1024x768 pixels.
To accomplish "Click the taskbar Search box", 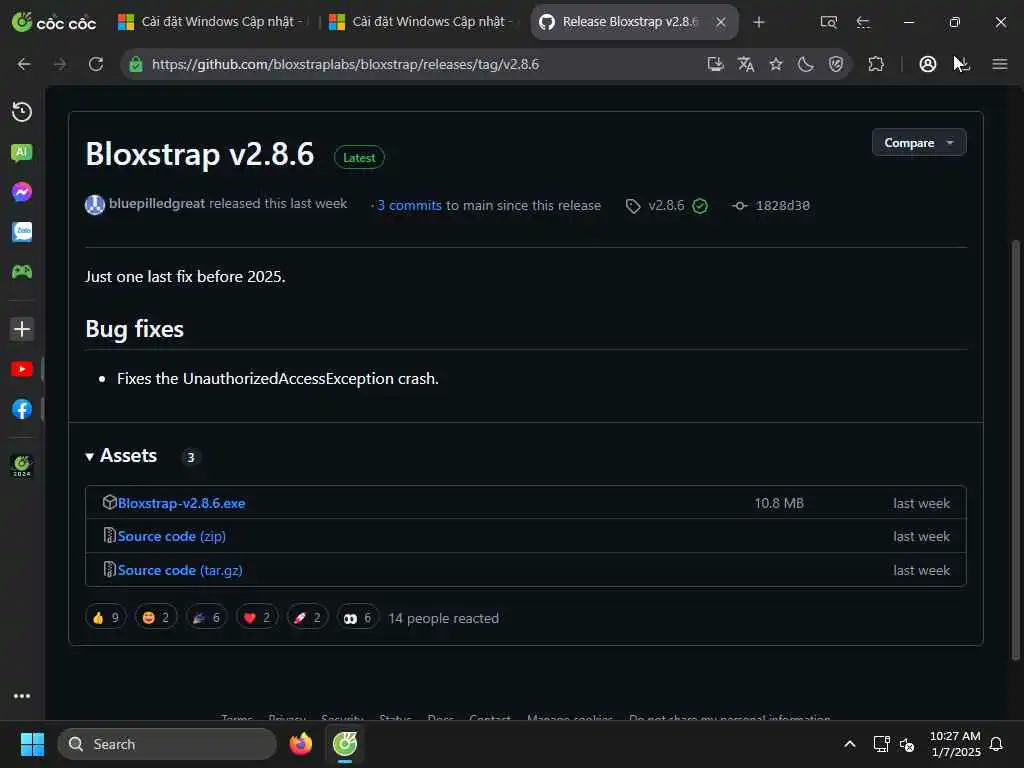I will (x=167, y=744).
